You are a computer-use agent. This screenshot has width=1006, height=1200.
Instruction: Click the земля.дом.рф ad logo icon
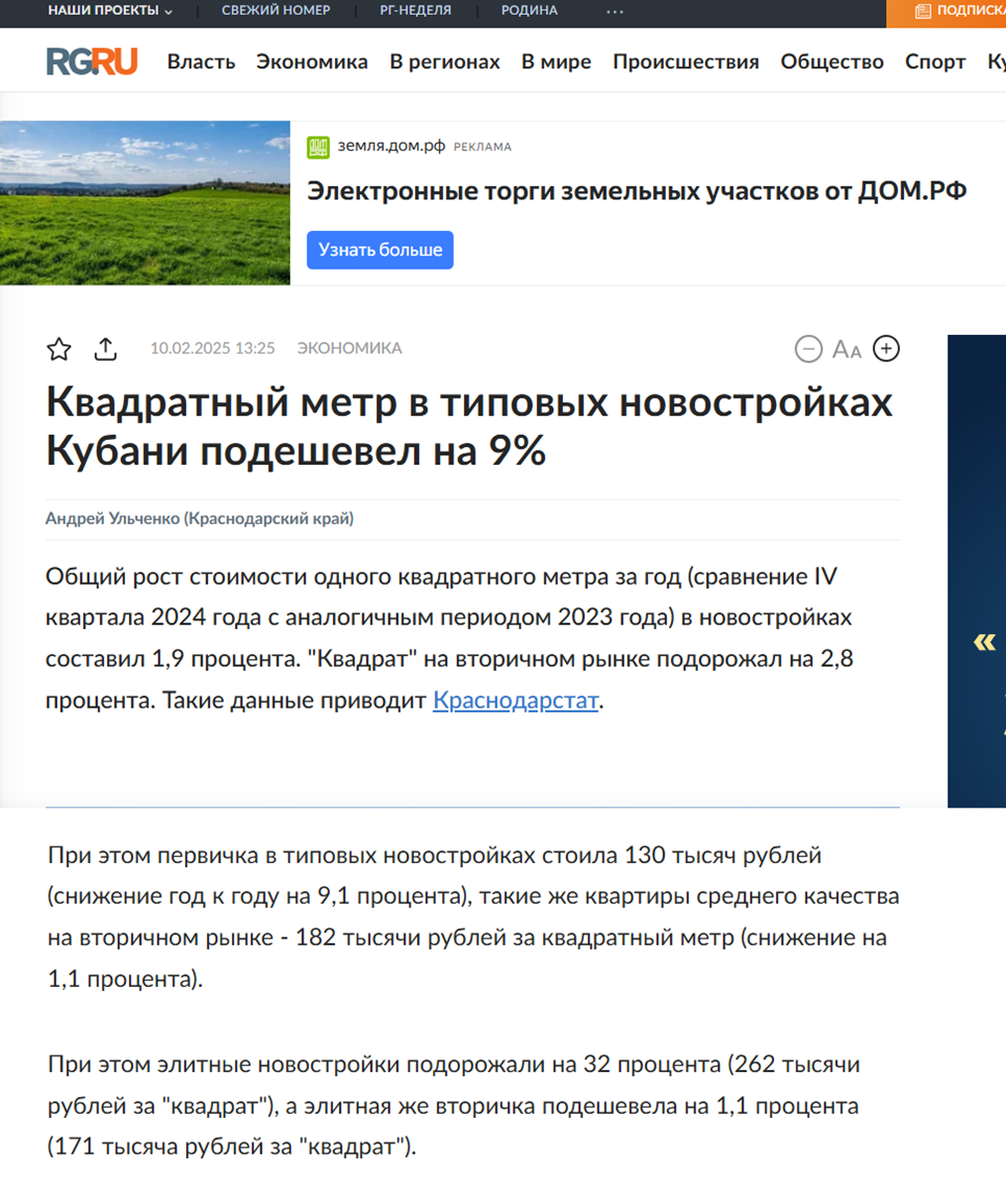point(318,147)
